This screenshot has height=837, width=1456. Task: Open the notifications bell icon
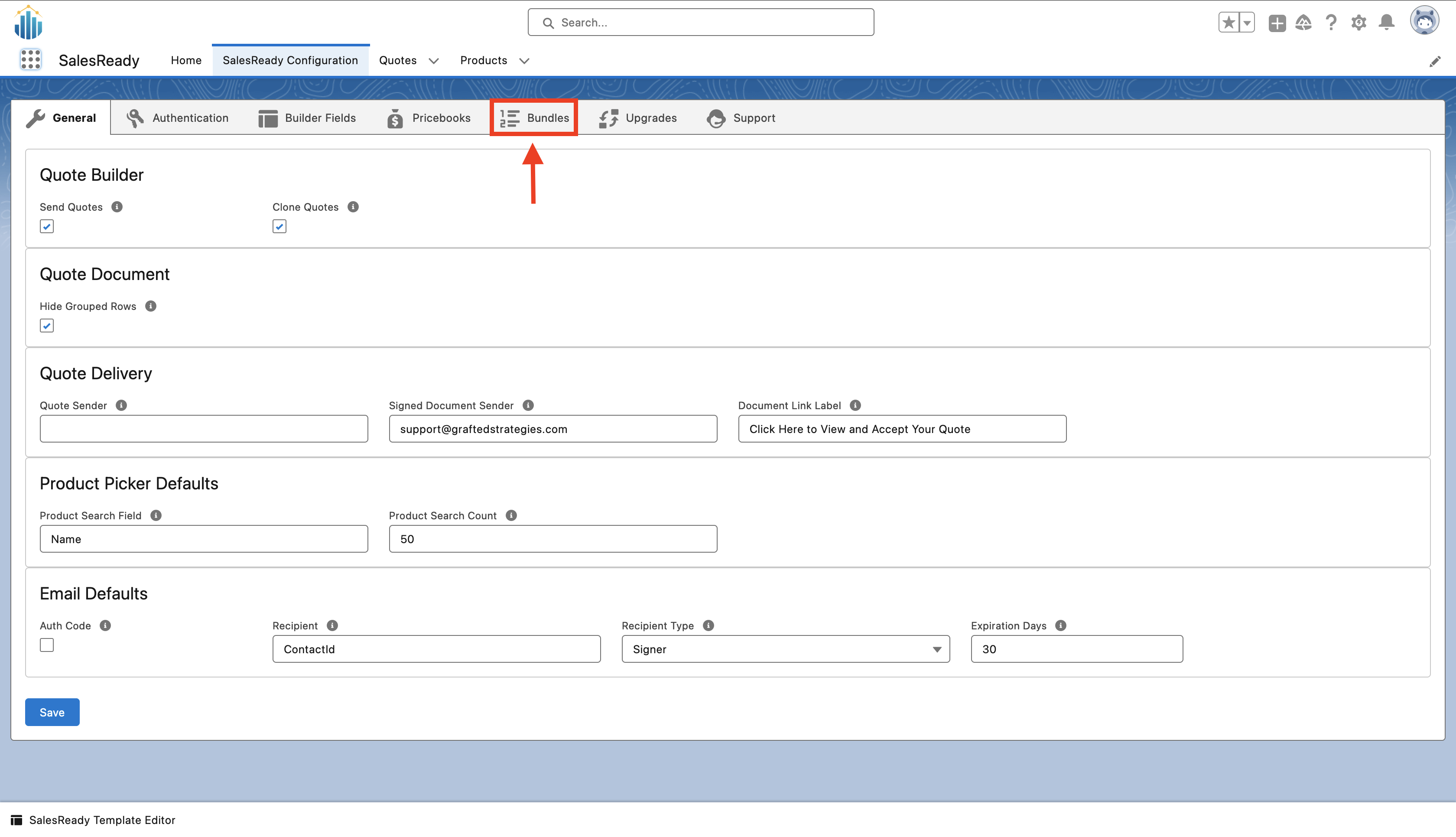(x=1387, y=23)
